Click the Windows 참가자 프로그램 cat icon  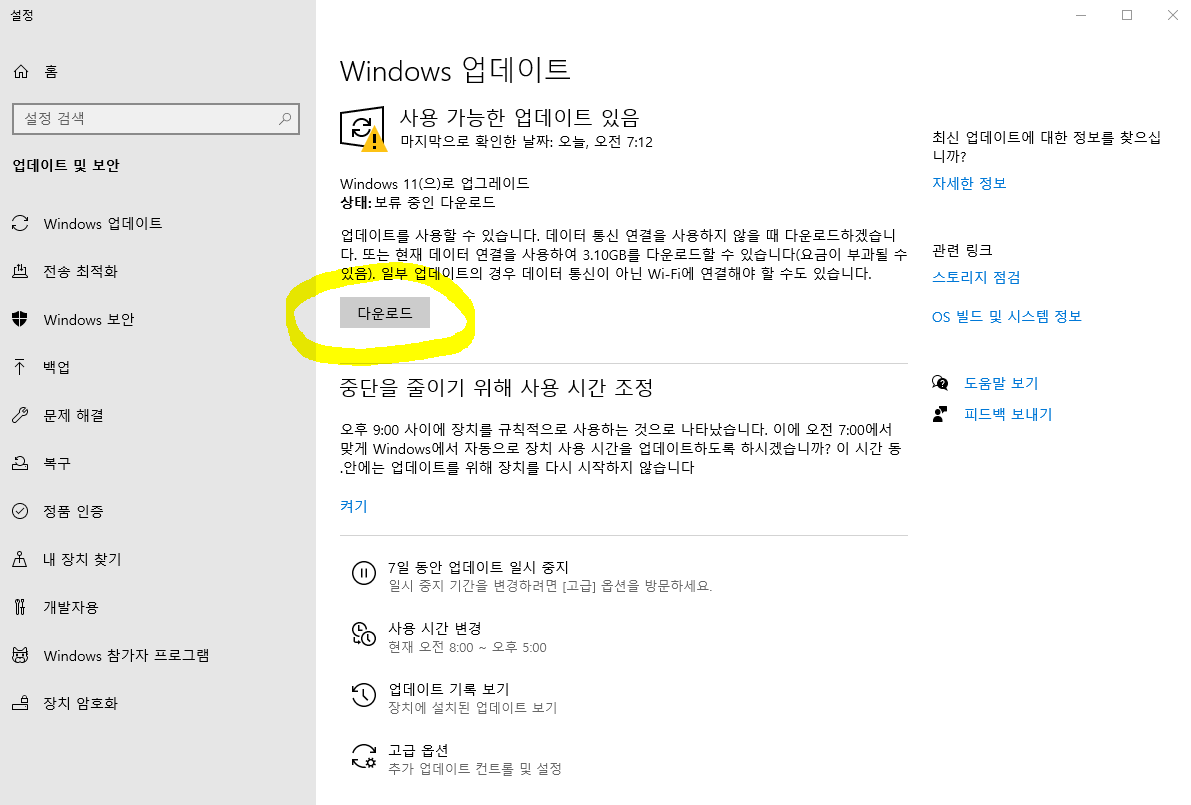[x=21, y=655]
